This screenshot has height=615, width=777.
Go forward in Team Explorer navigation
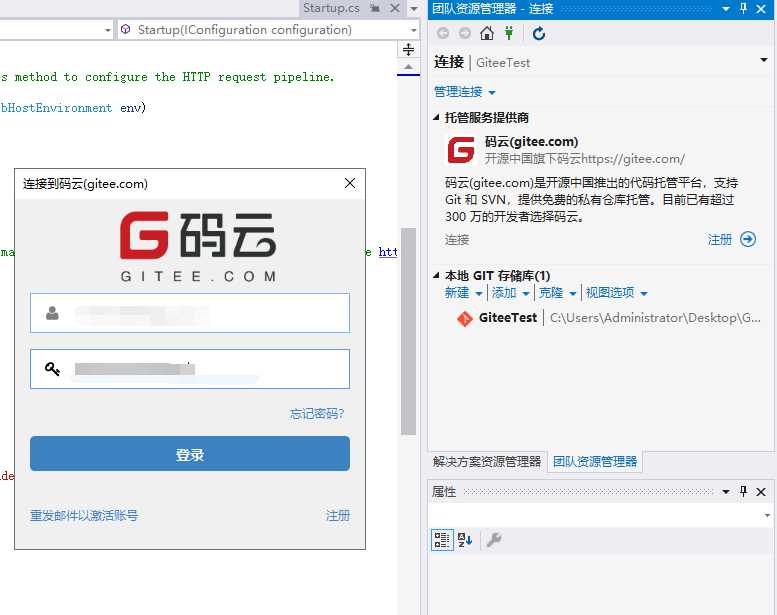pyautogui.click(x=465, y=33)
